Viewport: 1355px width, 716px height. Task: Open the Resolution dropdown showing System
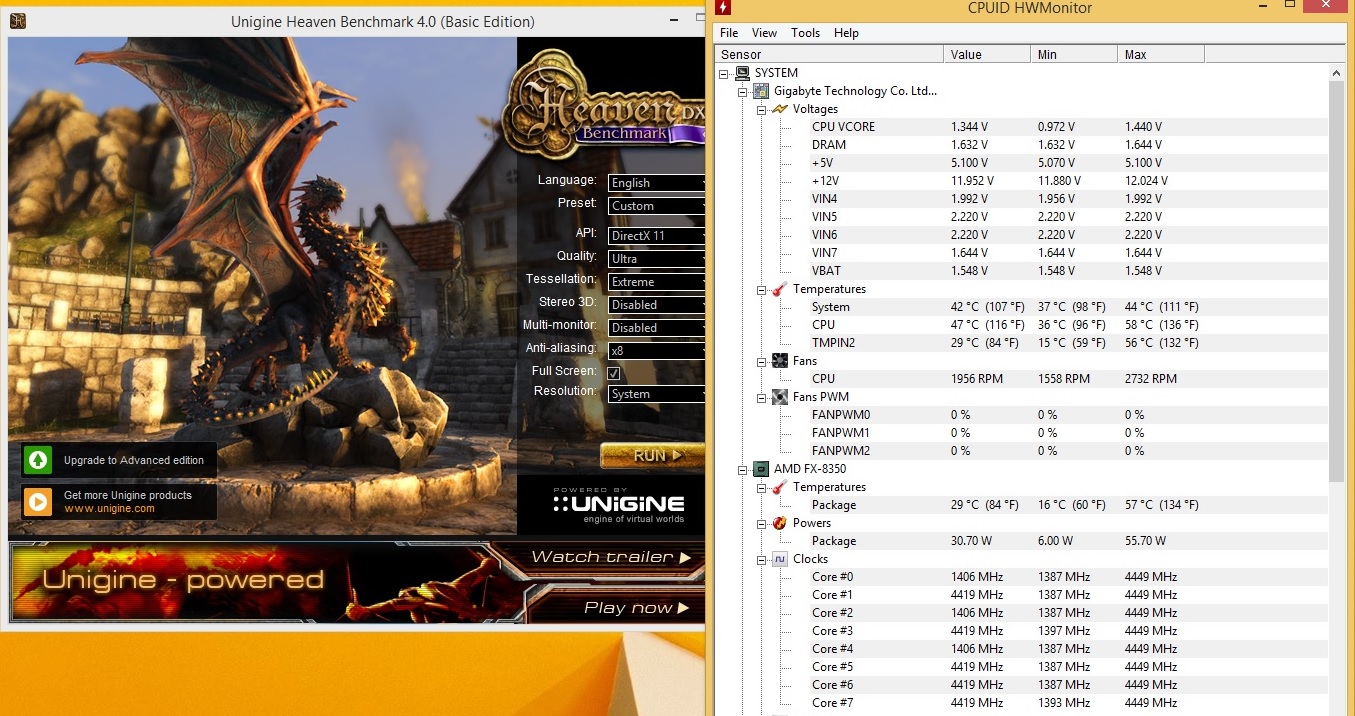coord(656,394)
